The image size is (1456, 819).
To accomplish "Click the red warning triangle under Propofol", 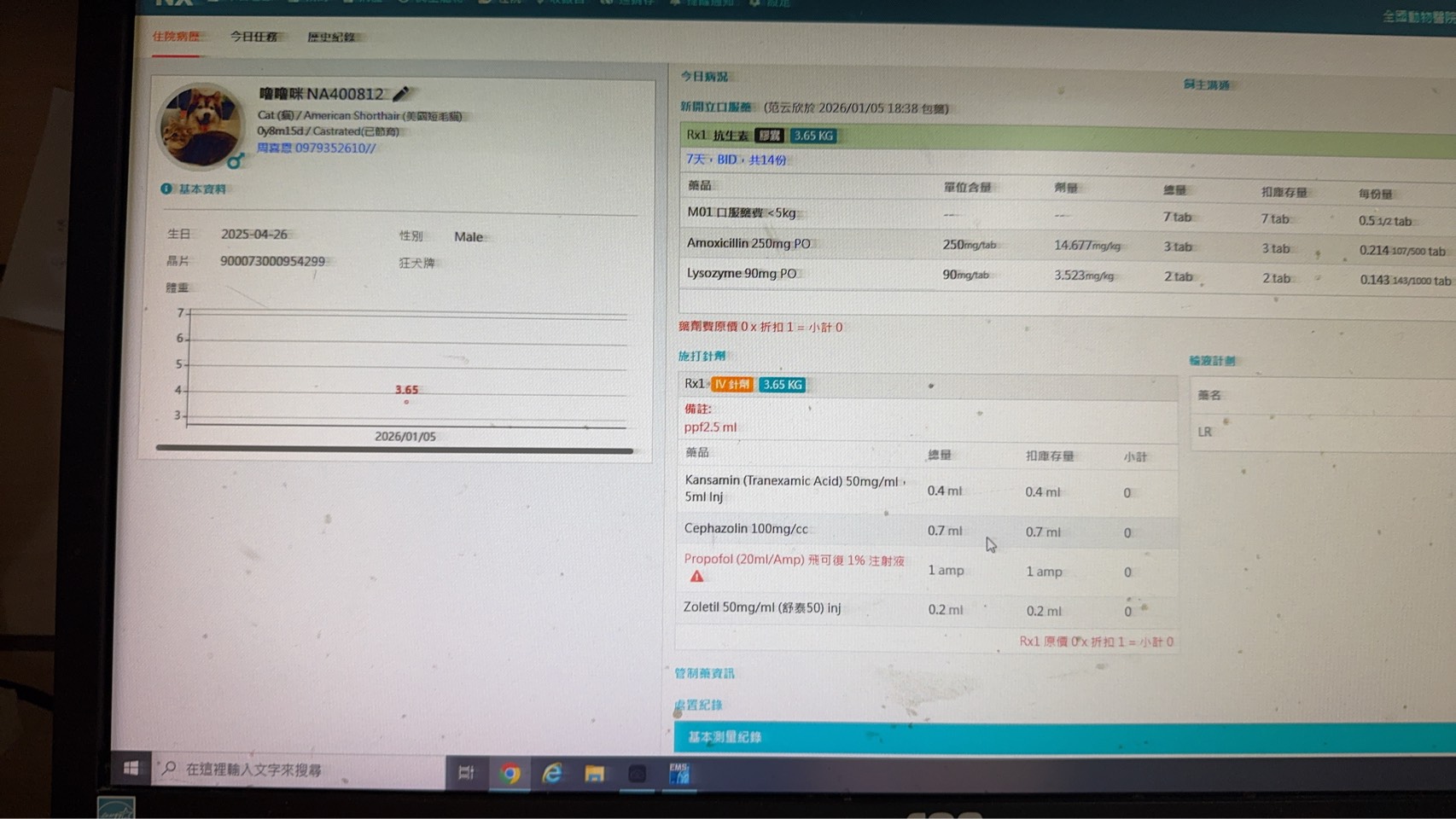I will (x=696, y=577).
